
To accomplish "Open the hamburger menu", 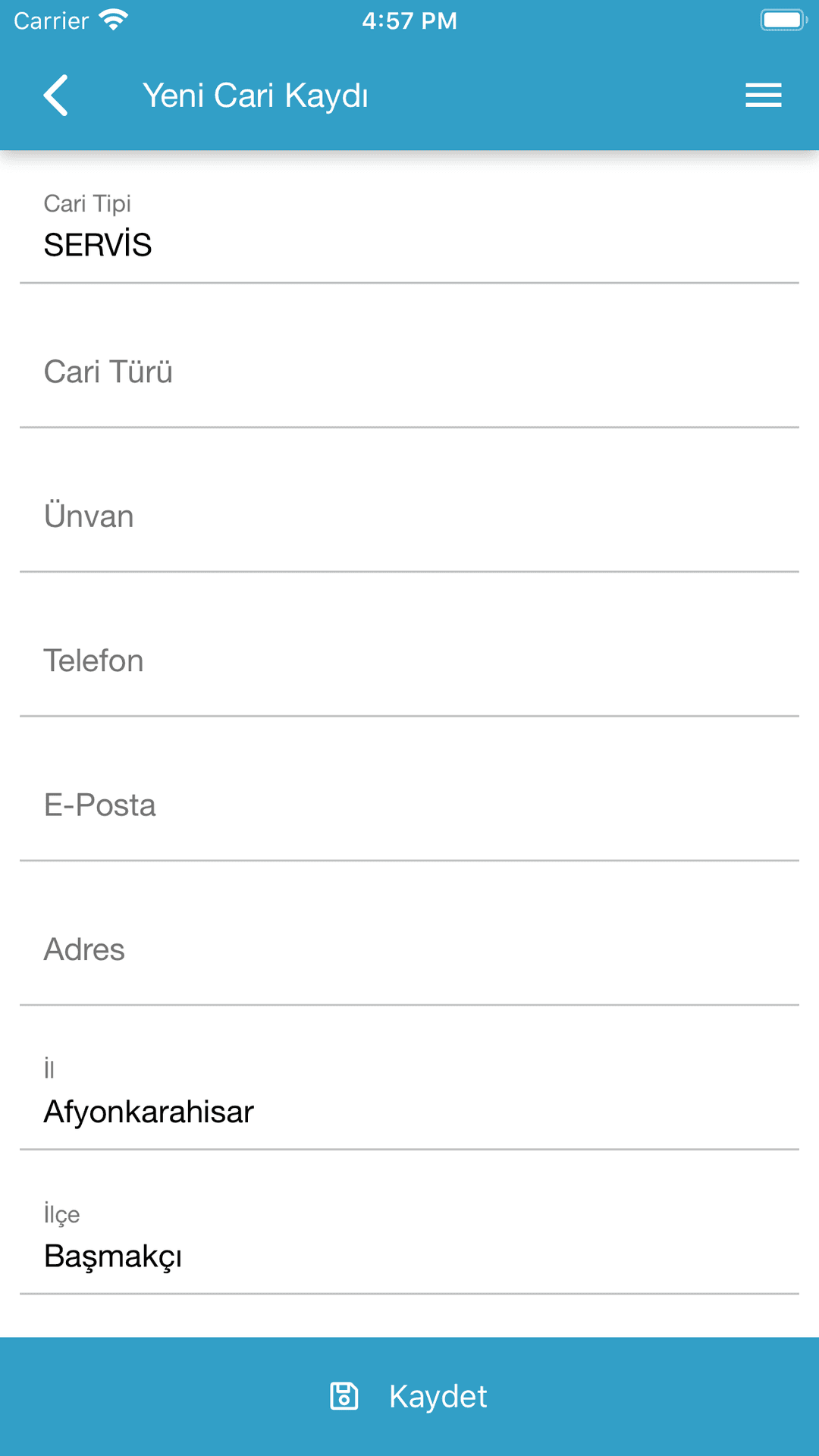I will tap(763, 96).
